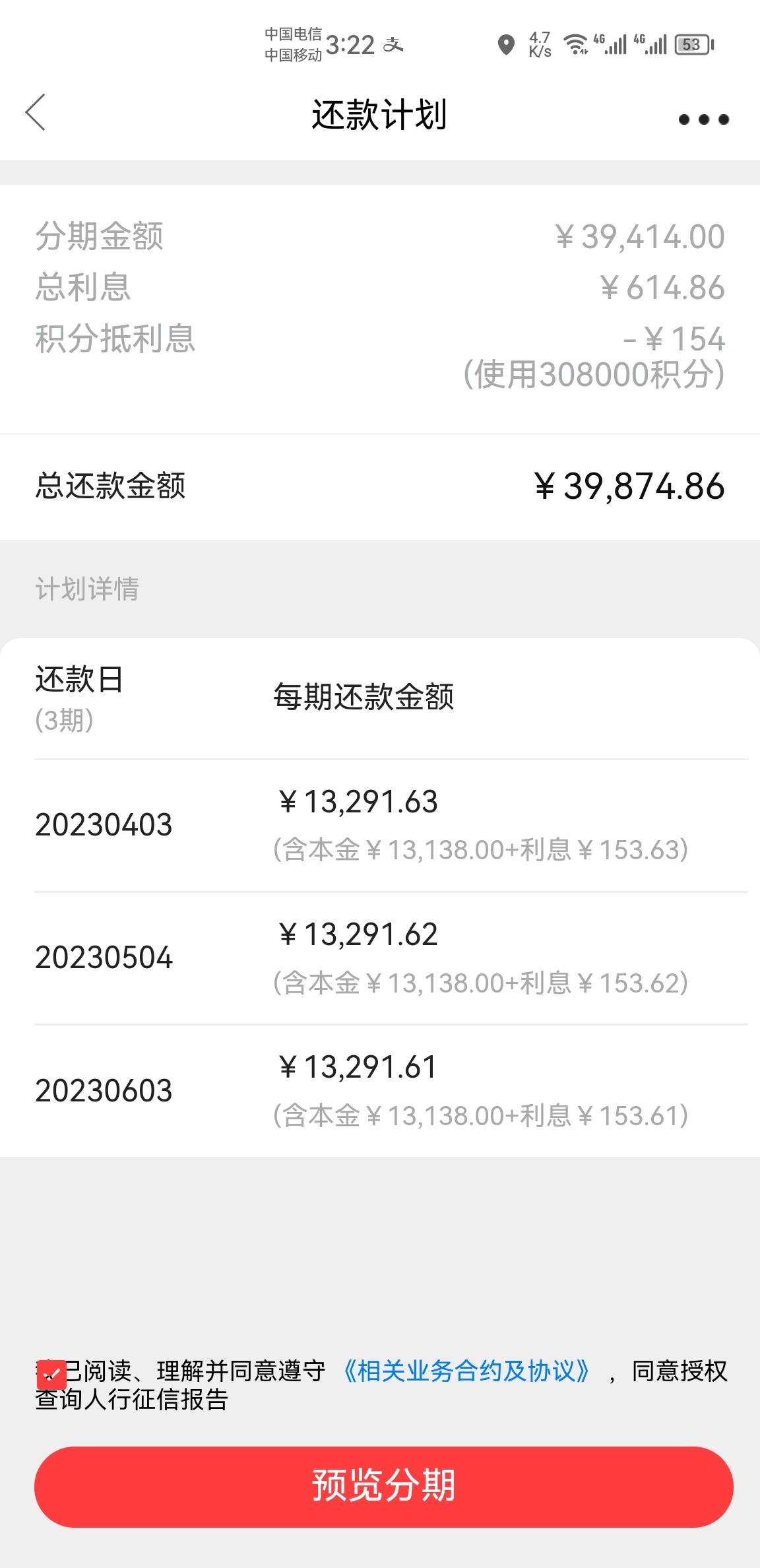Tap the 分期金额 ¥39,414.00 value
The height and width of the screenshot is (1568, 760).
coord(640,236)
